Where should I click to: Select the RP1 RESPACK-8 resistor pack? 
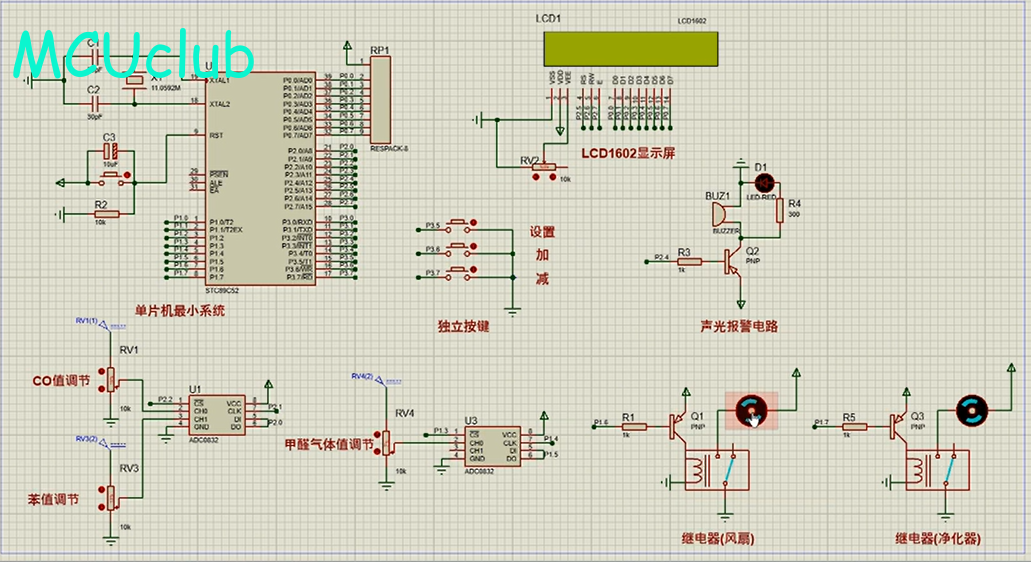tap(380, 99)
